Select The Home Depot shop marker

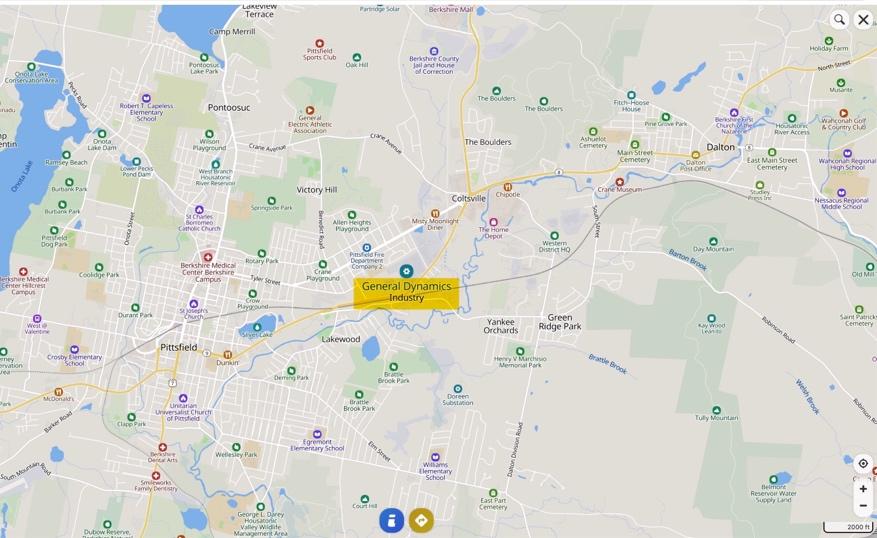[x=493, y=222]
